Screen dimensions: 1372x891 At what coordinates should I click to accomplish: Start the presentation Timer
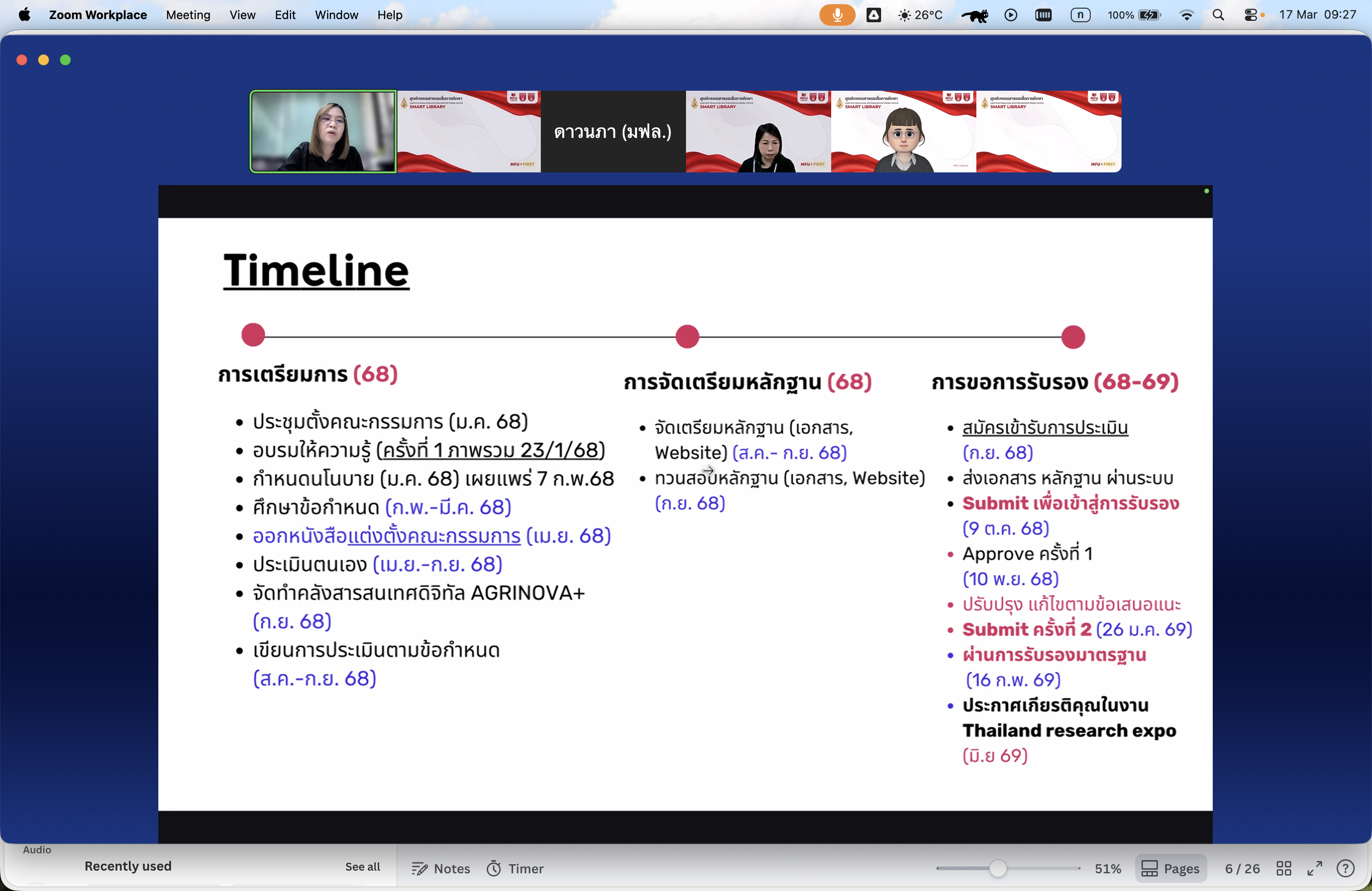[x=515, y=868]
